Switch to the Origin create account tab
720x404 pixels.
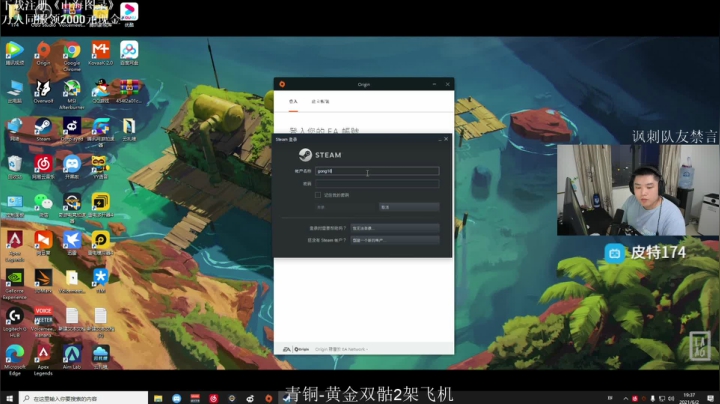[321, 101]
